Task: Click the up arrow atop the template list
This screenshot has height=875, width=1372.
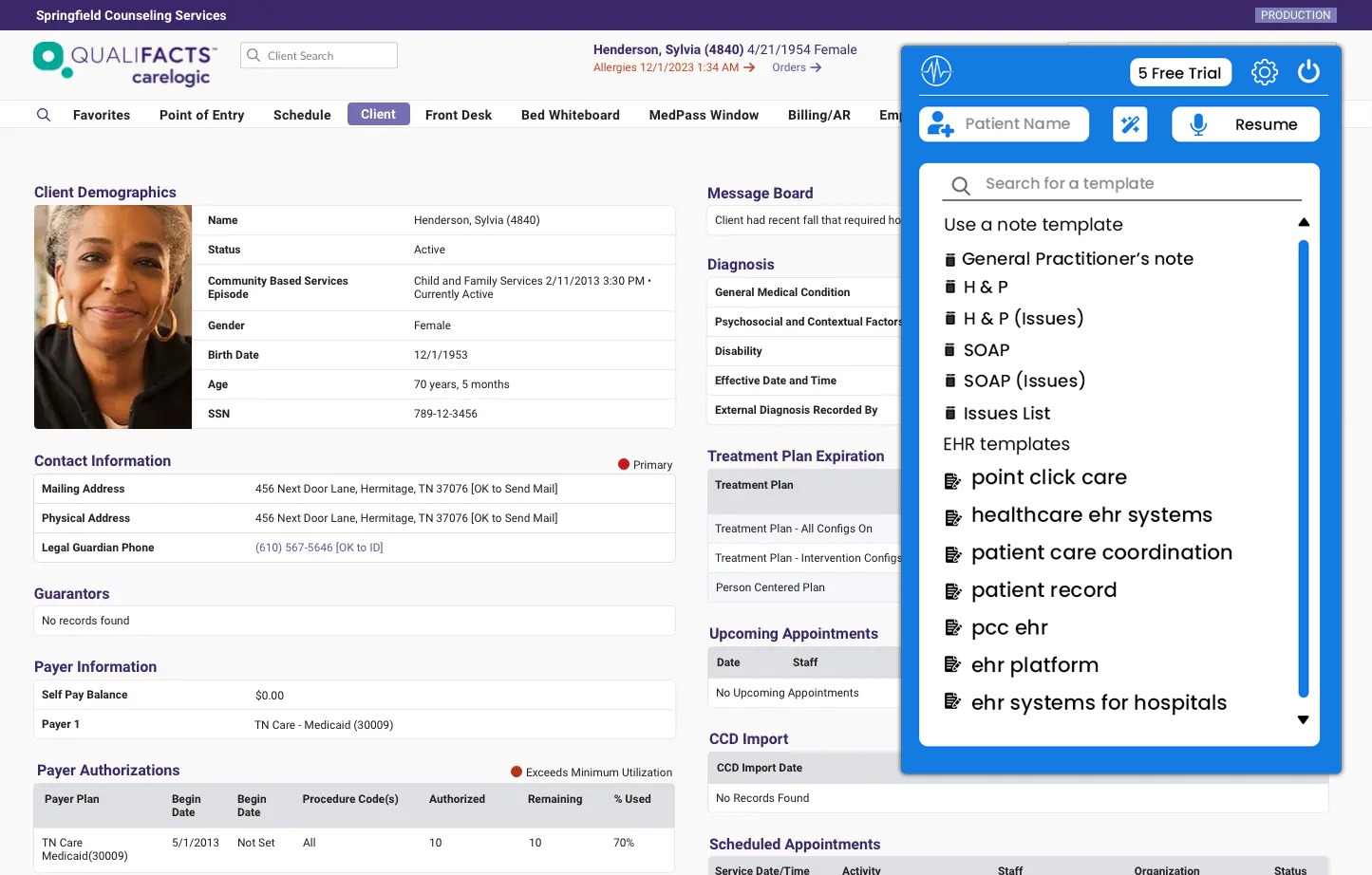Action: [1304, 221]
